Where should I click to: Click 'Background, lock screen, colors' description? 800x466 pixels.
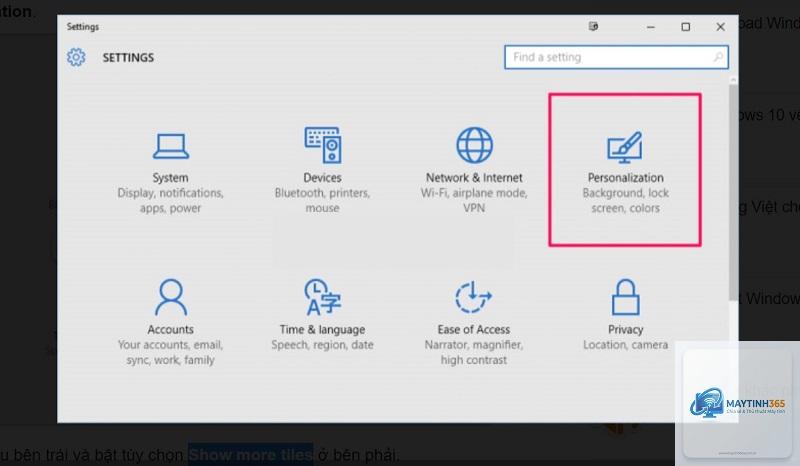point(626,201)
